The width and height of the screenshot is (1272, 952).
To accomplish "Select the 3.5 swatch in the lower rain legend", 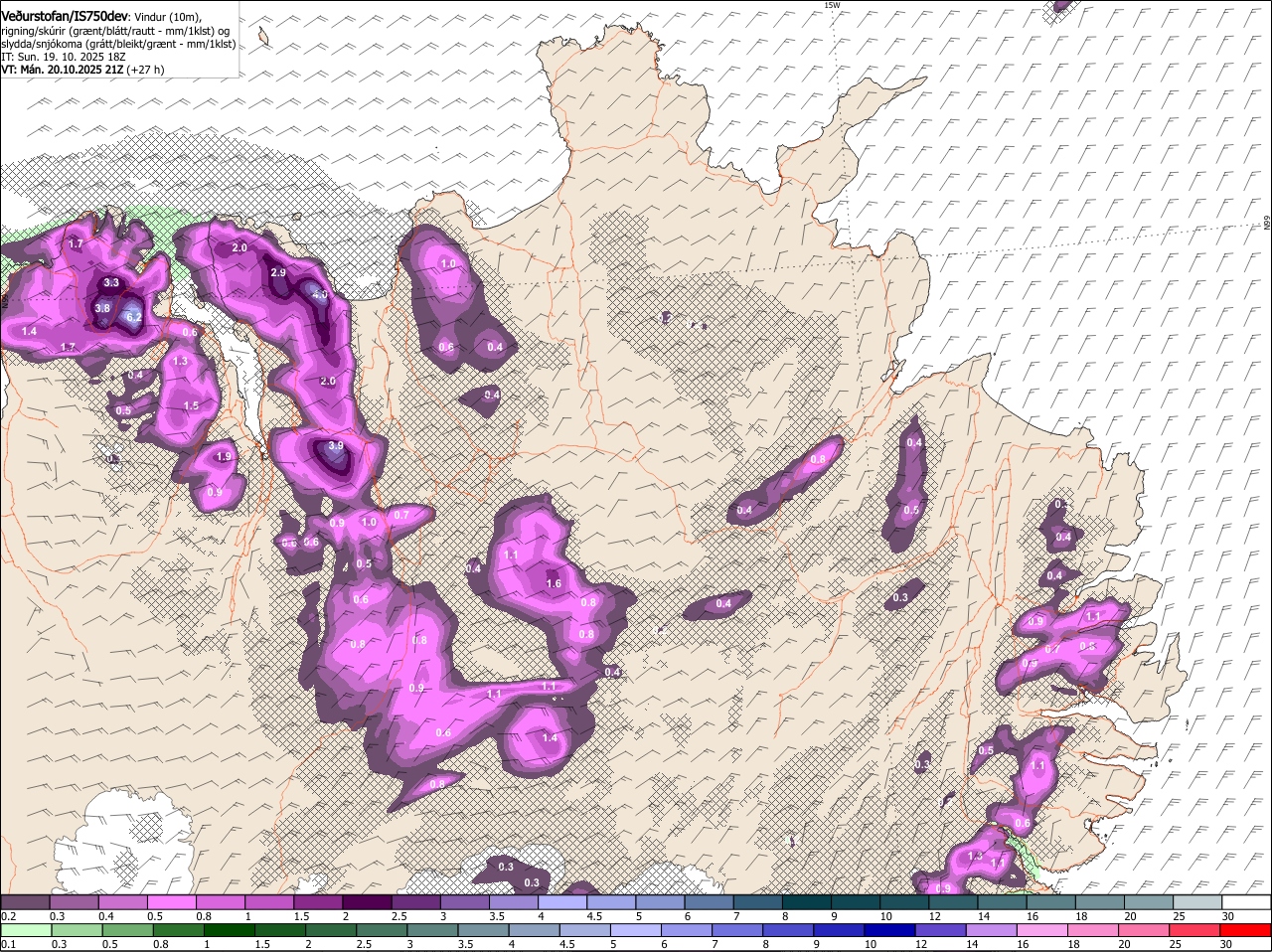I will pos(483,931).
